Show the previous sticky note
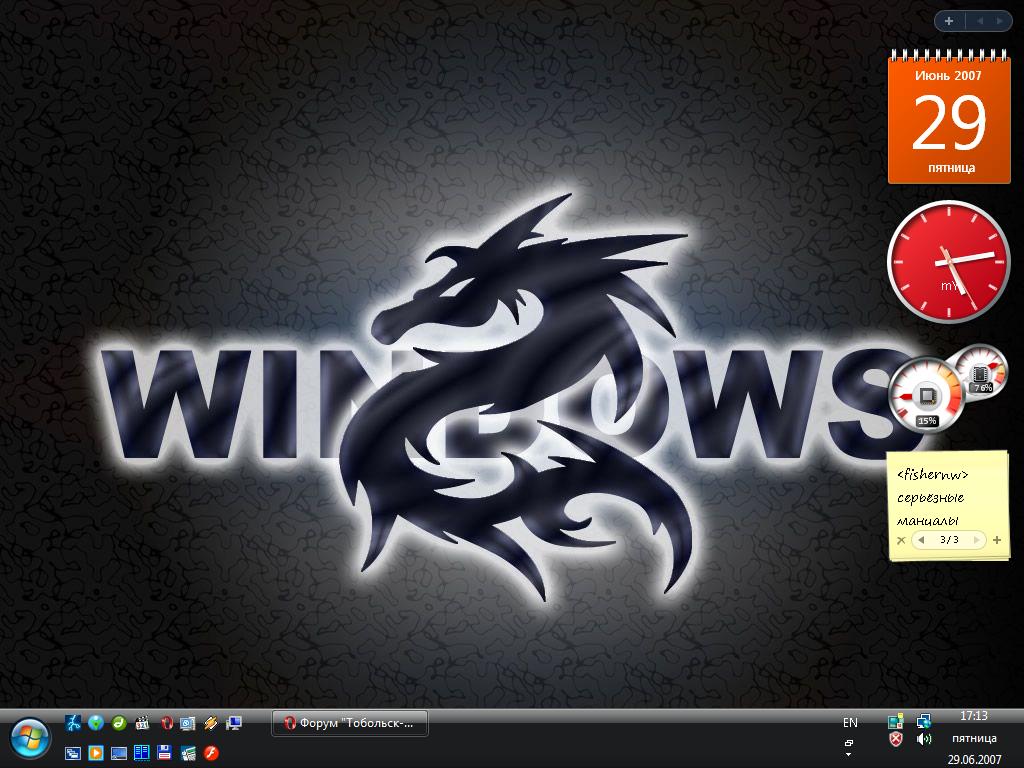This screenshot has width=1024, height=768. 921,540
